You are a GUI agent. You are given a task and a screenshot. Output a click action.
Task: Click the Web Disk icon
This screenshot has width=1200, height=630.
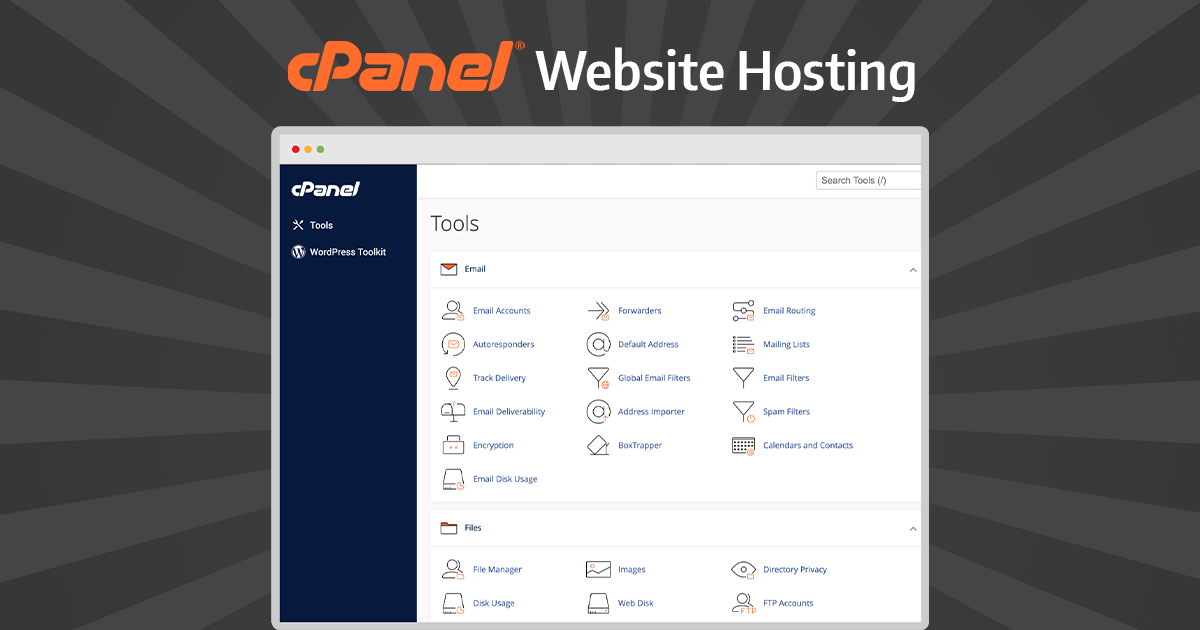pyautogui.click(x=598, y=603)
